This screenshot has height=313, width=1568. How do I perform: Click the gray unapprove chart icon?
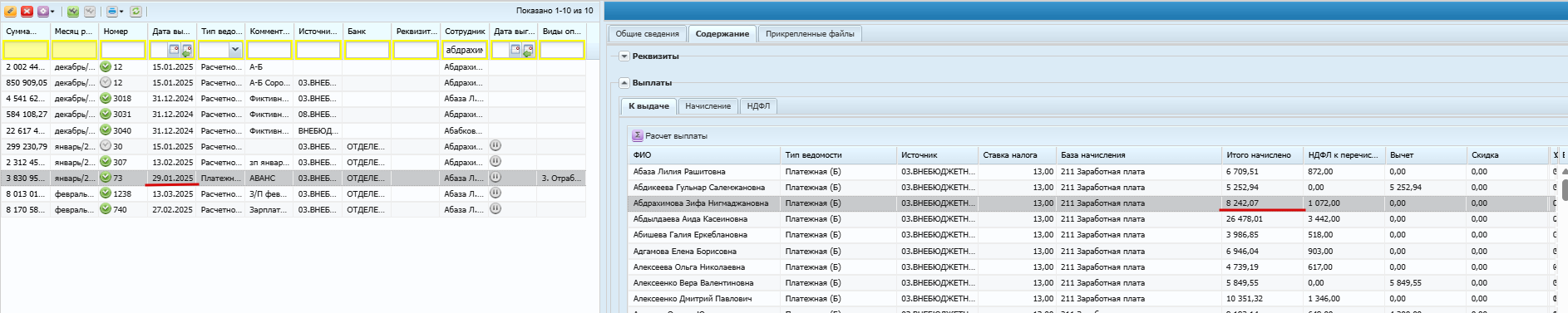click(90, 11)
